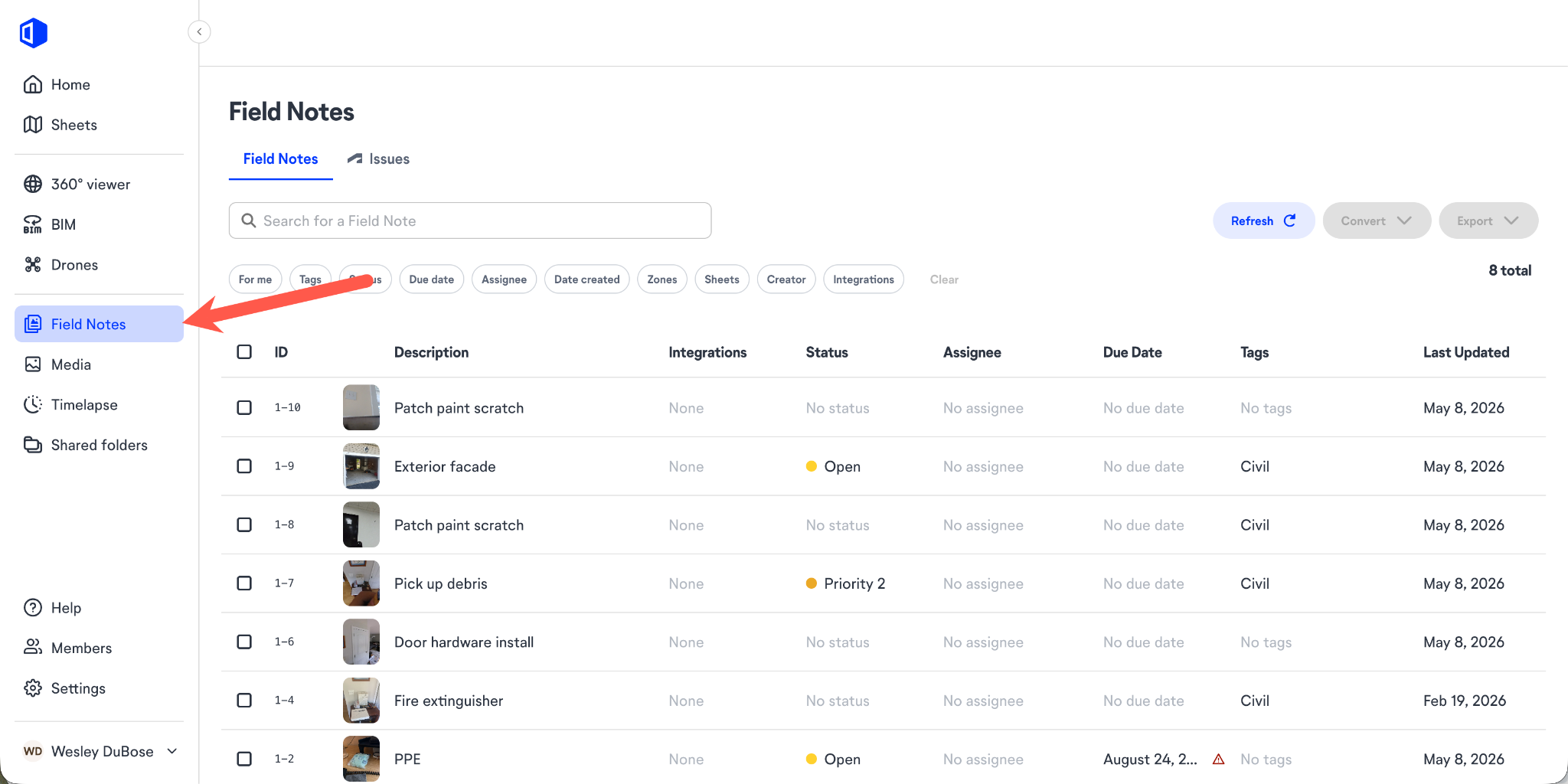Click the warning triangle on PPE row
The width and height of the screenshot is (1568, 784).
pyautogui.click(x=1219, y=759)
